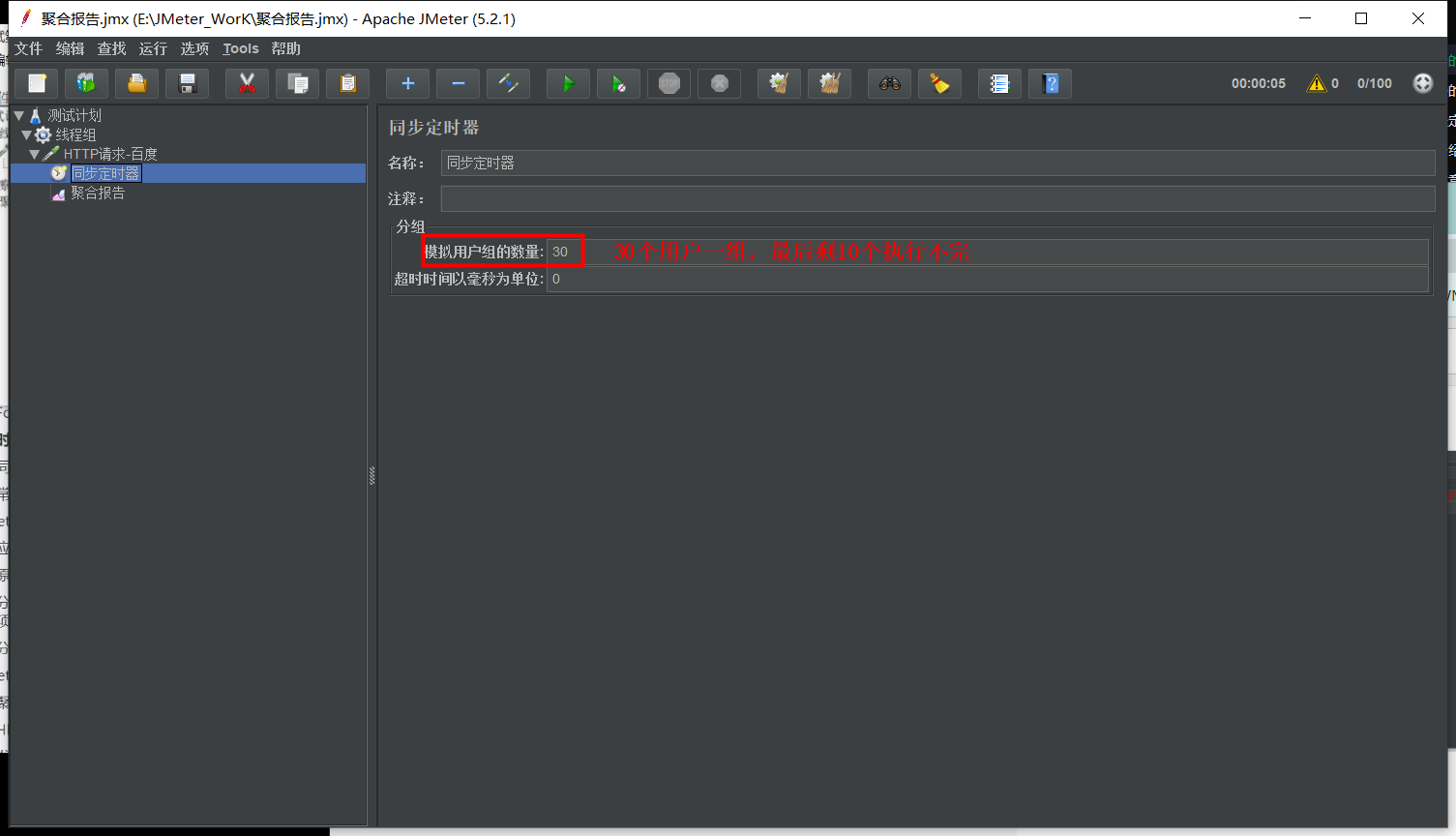Click the Shutdown test icon
Screen dimensions: 1456x836
[x=720, y=83]
